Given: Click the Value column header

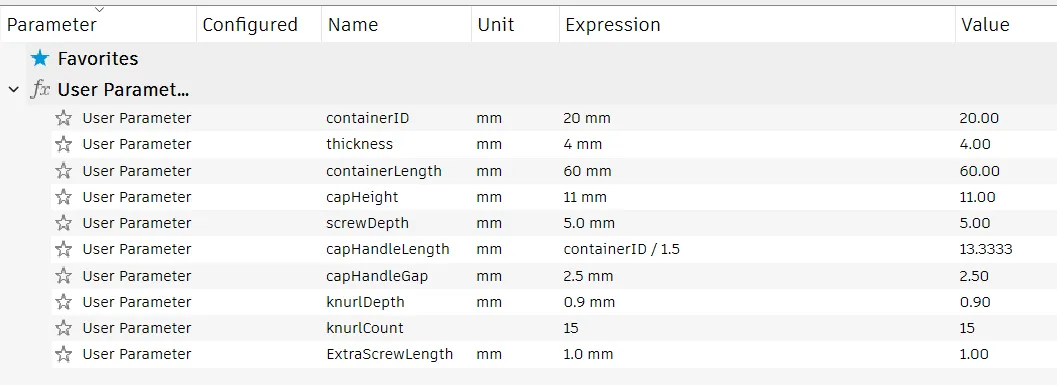Looking at the screenshot, I should pyautogui.click(x=985, y=25).
